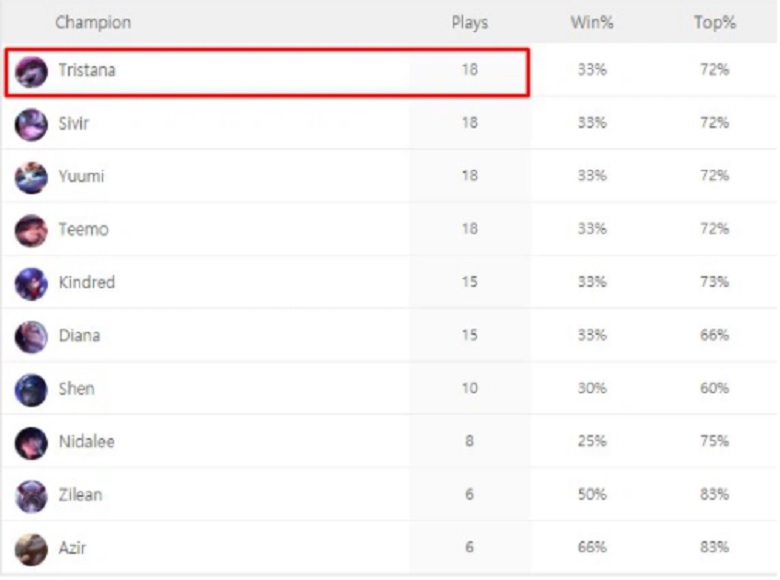
Task: Click Zilean's champion portrait icon
Action: [31, 495]
